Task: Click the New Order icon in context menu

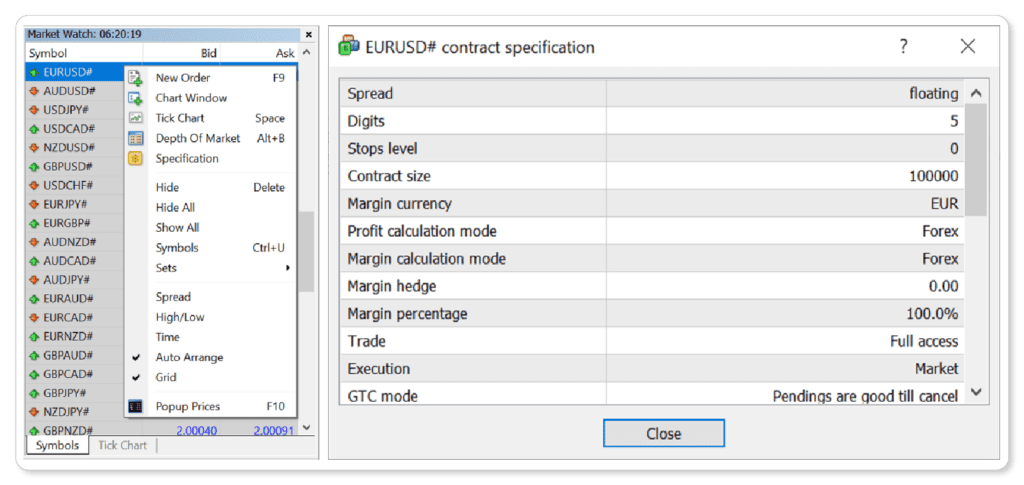Action: (x=135, y=78)
